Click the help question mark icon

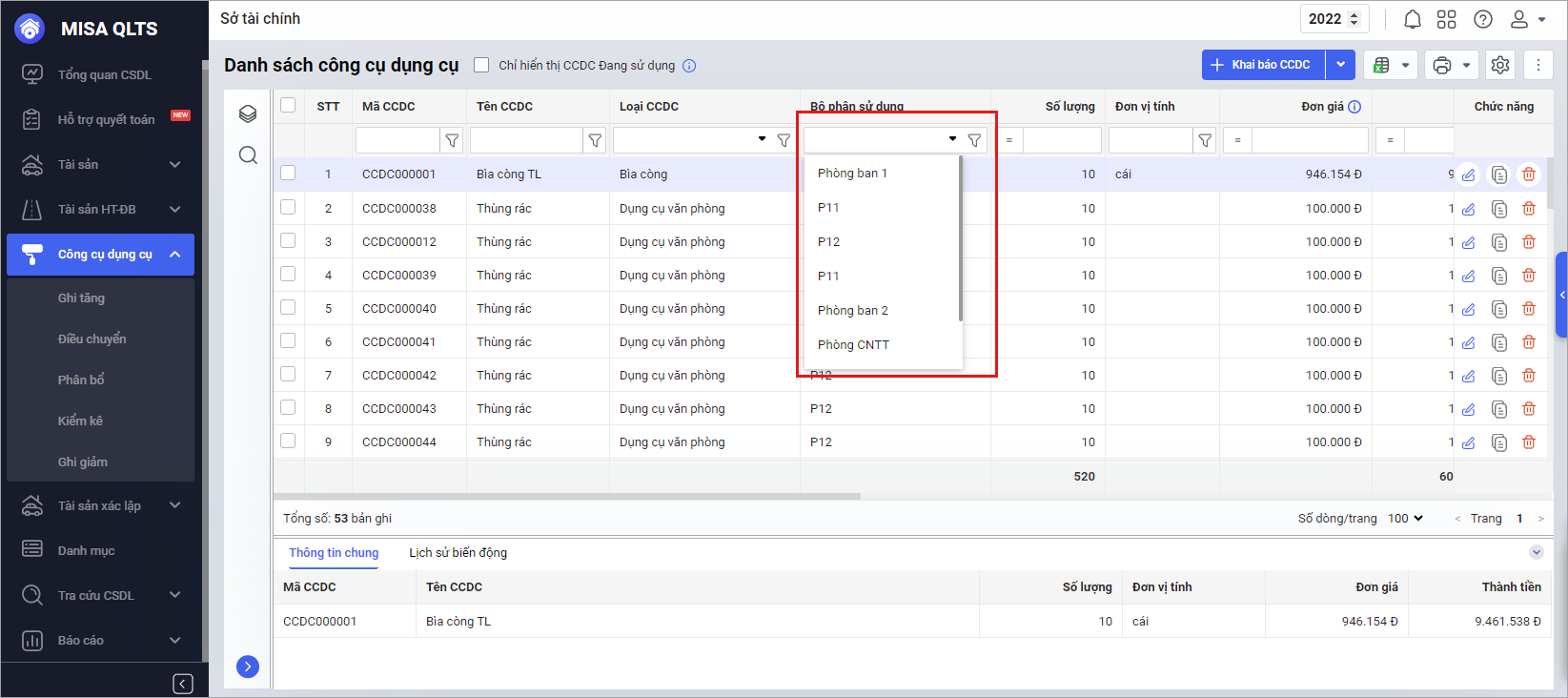click(1482, 19)
